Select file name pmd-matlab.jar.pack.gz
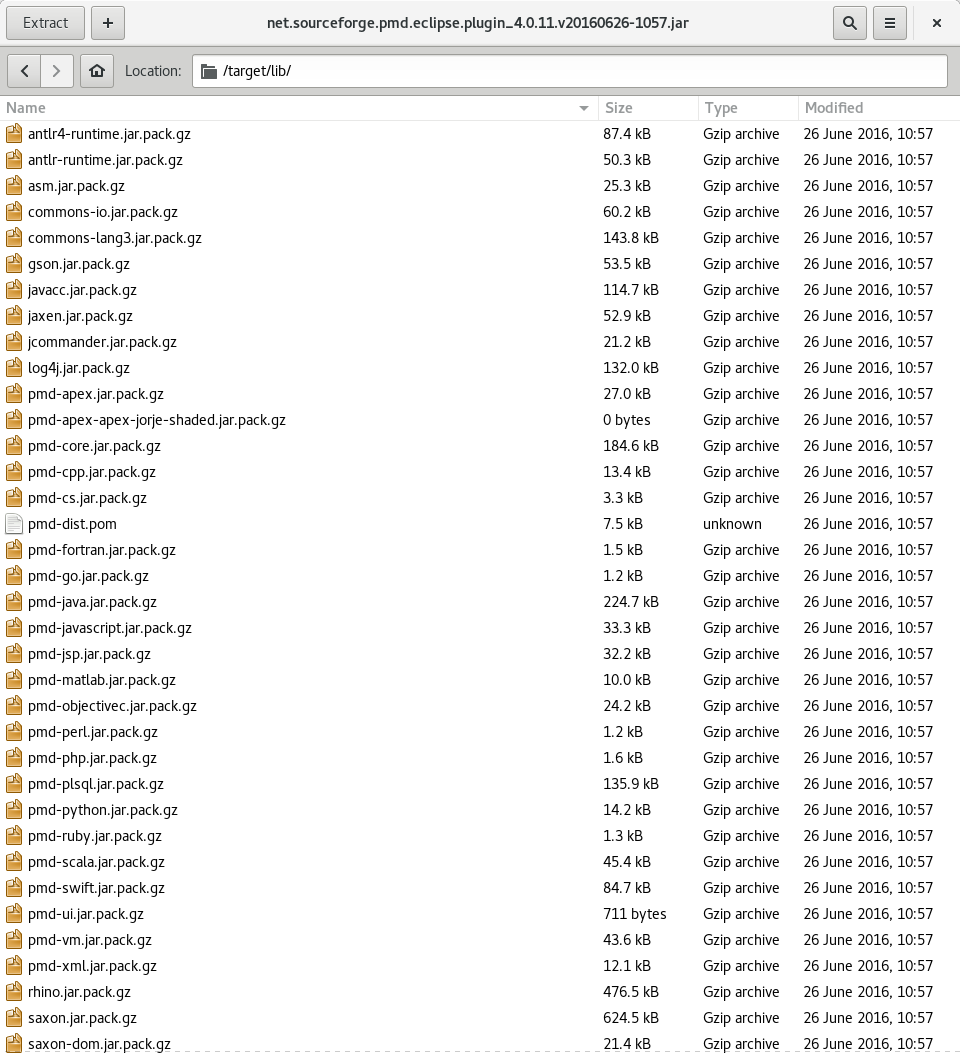Image resolution: width=960 pixels, height=1053 pixels. click(x=101, y=680)
